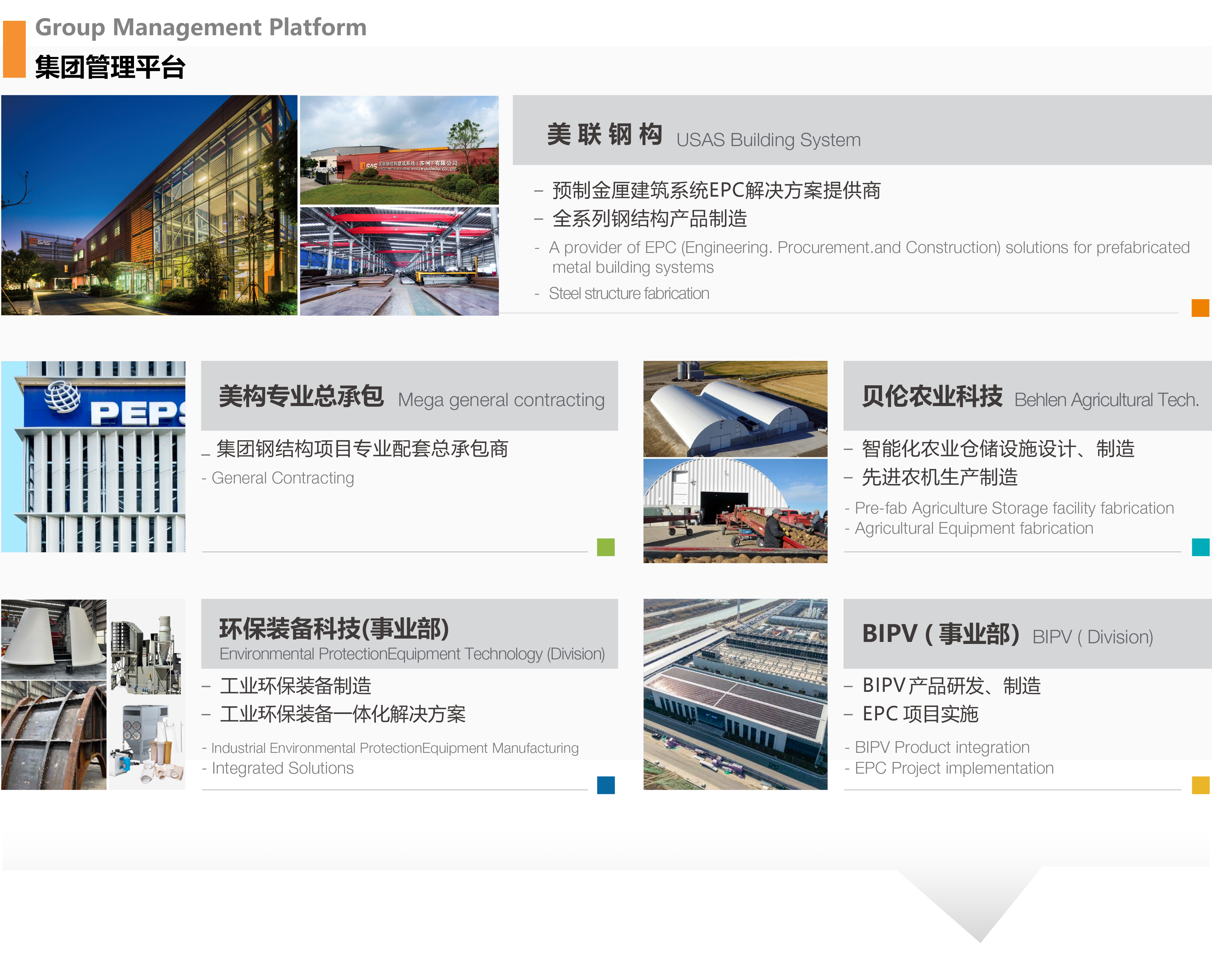The height and width of the screenshot is (980, 1212).
Task: Select the 全系列钢结构产品制造 line
Action: click(650, 218)
